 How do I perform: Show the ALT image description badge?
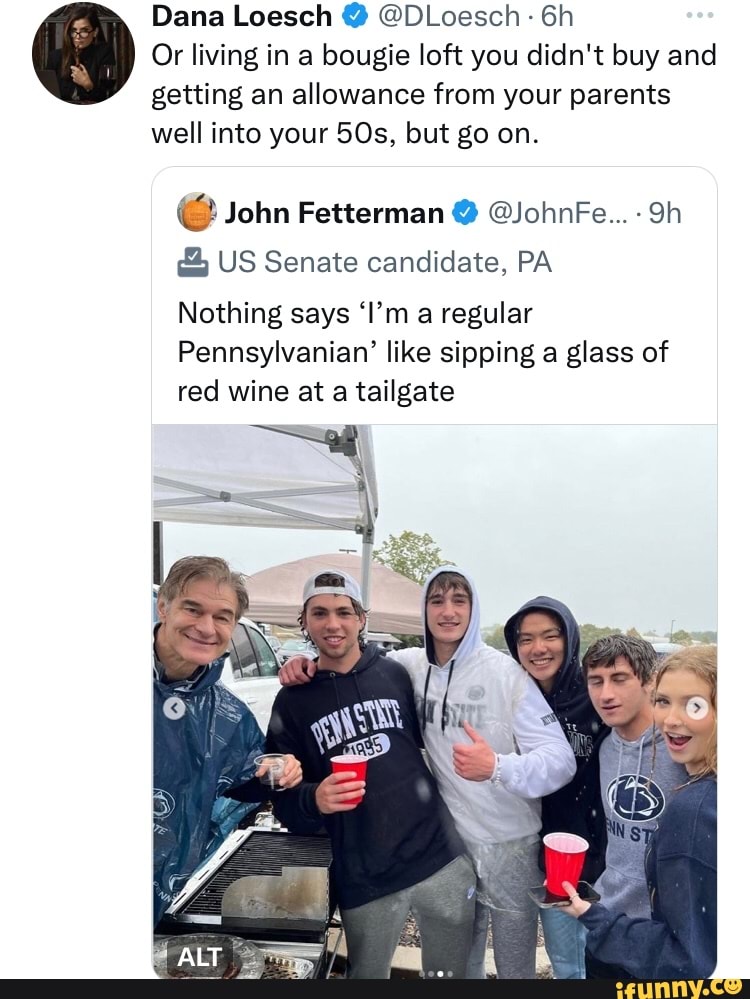click(x=199, y=956)
